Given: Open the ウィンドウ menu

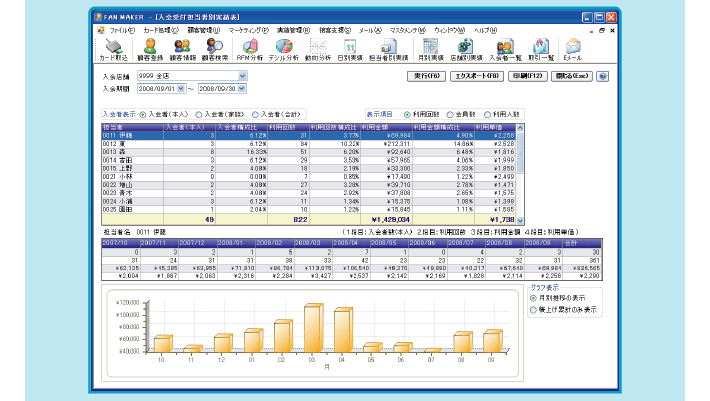Looking at the screenshot, I should pos(449,30).
